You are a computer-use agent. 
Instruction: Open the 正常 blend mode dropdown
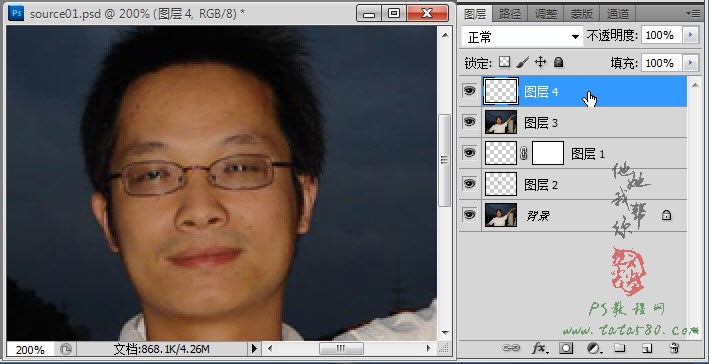(523, 36)
